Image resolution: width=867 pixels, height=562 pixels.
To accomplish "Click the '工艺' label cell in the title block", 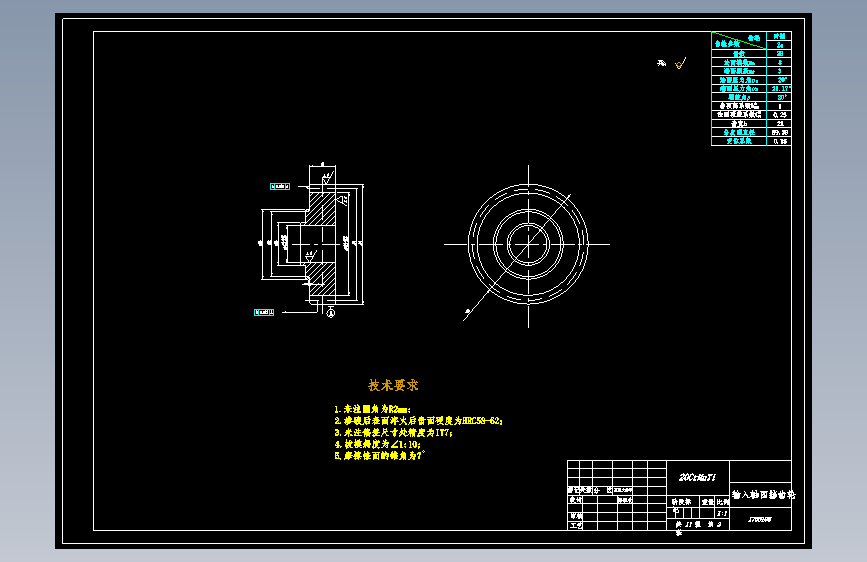I will 576,525.
